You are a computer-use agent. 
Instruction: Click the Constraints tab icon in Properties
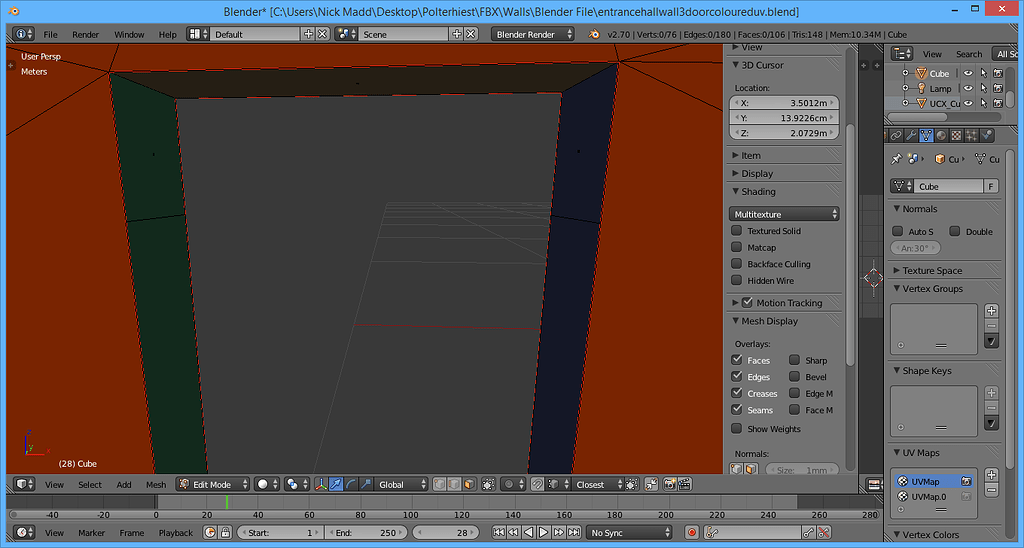tap(896, 136)
